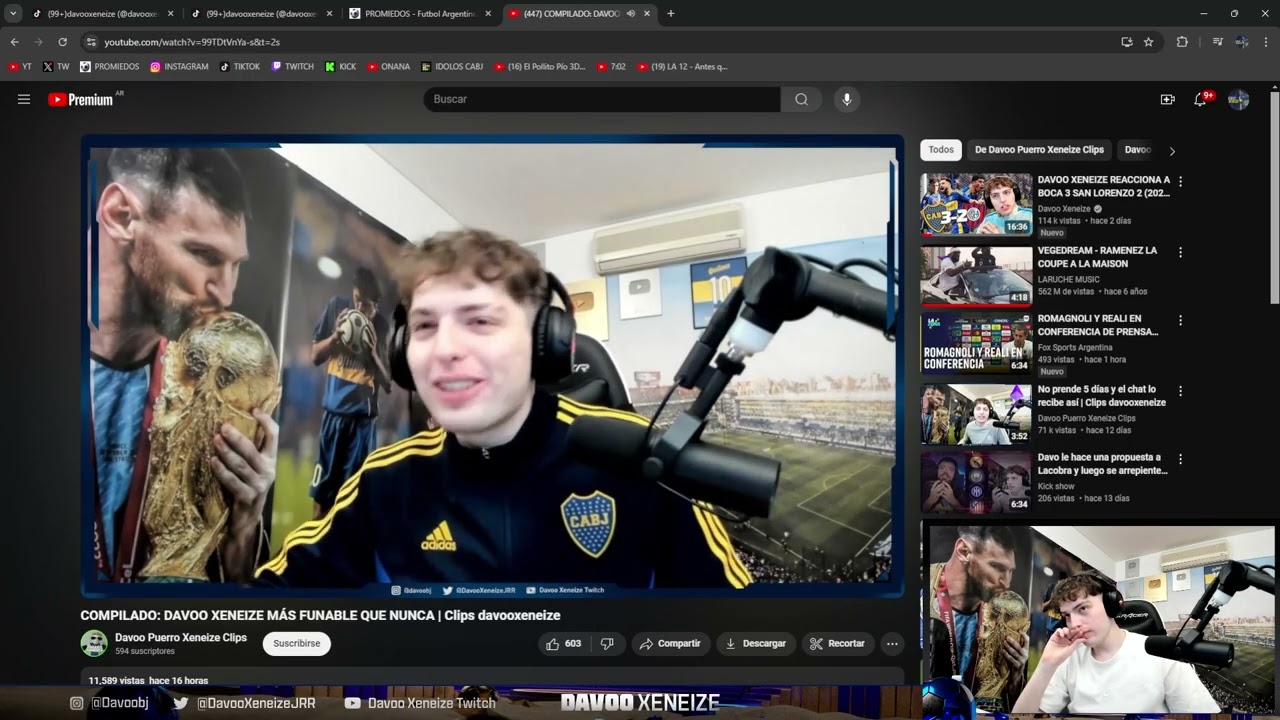Open options for DAVOO XENEIZE REACCIONA video
This screenshot has height=720, width=1280.
coord(1180,182)
